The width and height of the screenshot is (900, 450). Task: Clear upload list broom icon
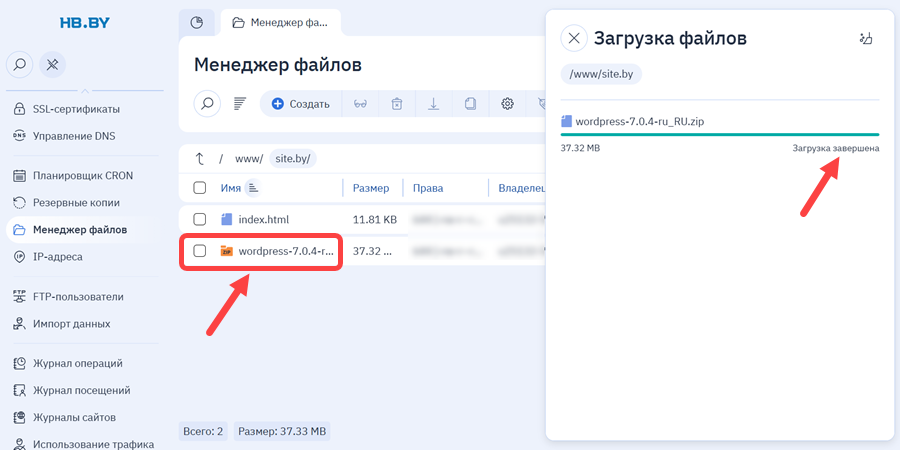click(866, 38)
